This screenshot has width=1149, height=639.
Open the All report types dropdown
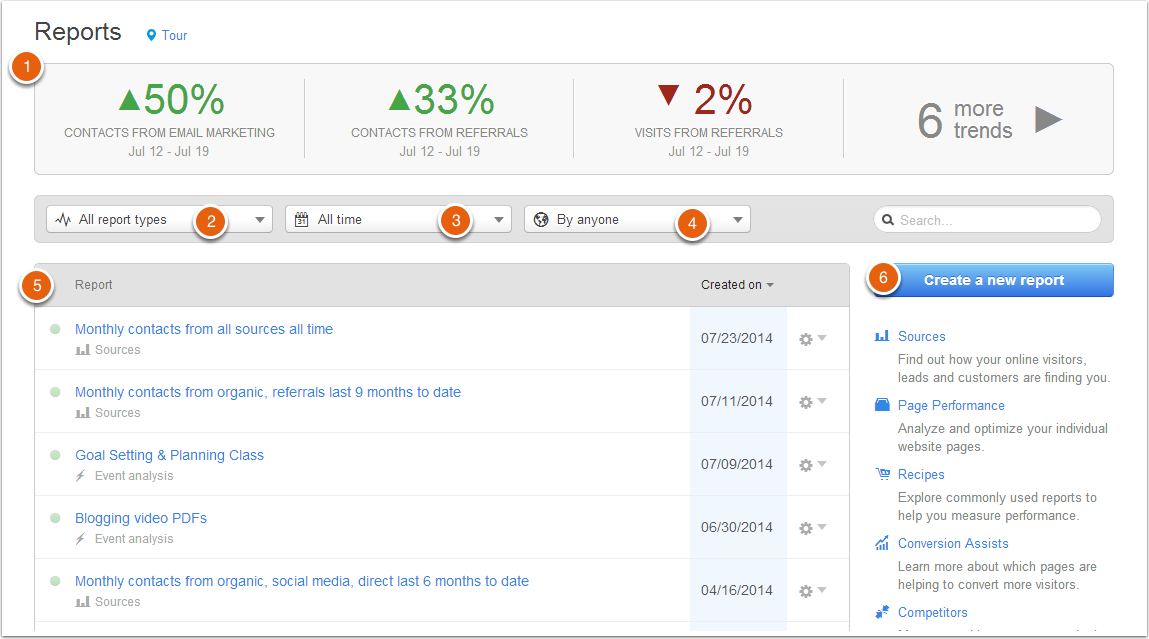coord(159,220)
